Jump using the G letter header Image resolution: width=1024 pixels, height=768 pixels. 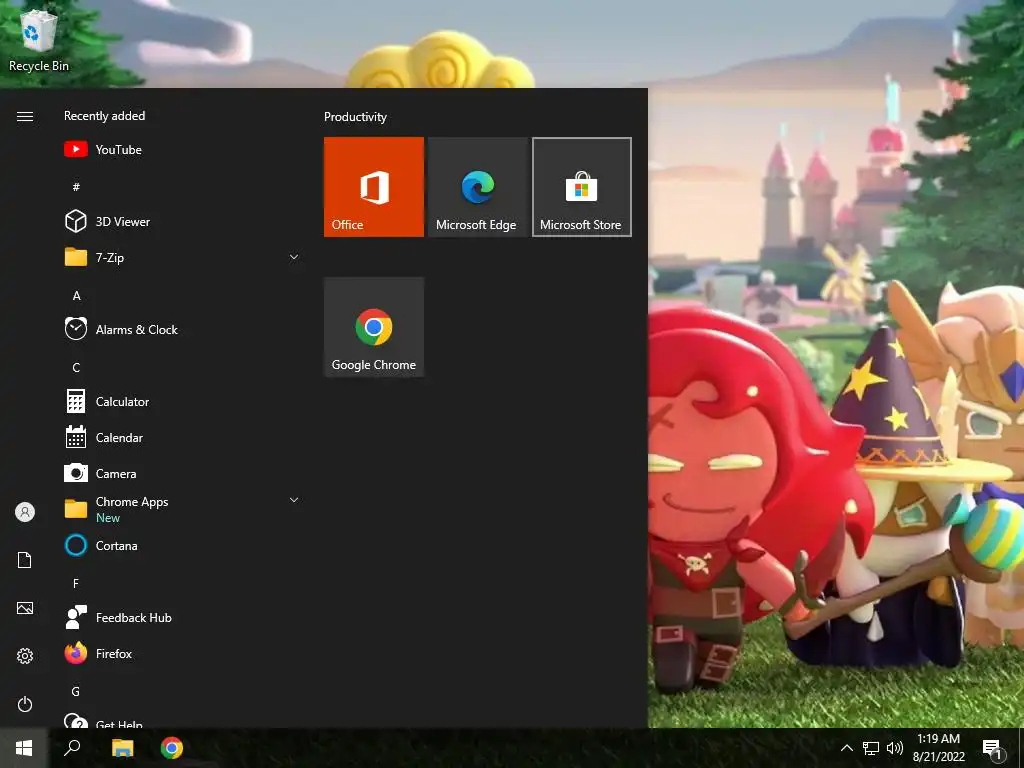tap(76, 691)
